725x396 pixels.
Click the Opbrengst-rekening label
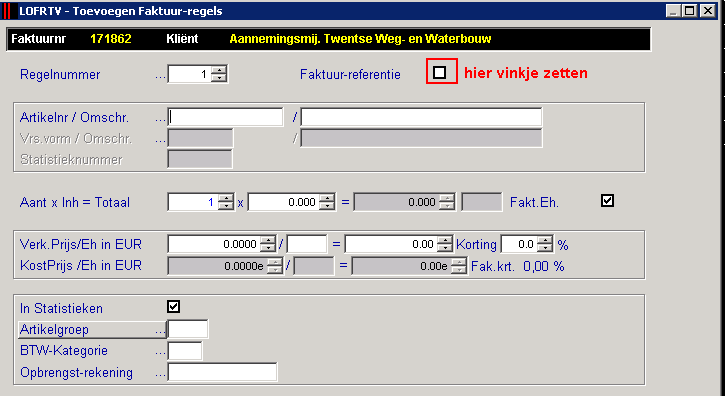(x=76, y=372)
